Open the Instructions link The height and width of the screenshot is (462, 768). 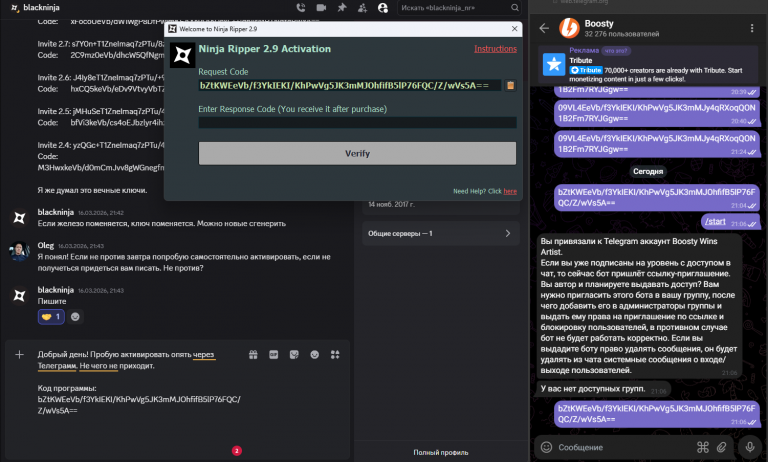point(495,49)
